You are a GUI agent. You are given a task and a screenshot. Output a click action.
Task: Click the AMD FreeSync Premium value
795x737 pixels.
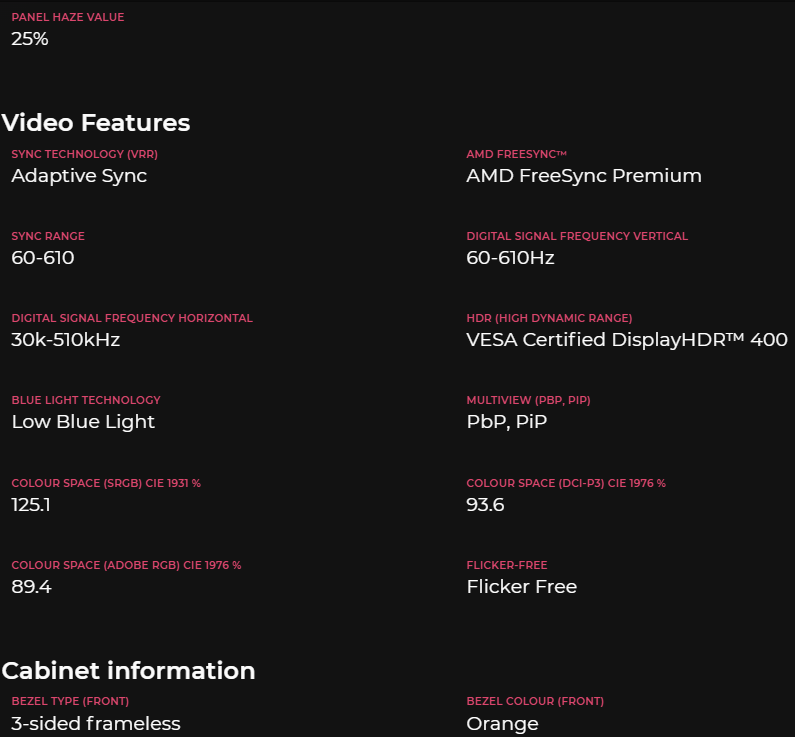(584, 176)
